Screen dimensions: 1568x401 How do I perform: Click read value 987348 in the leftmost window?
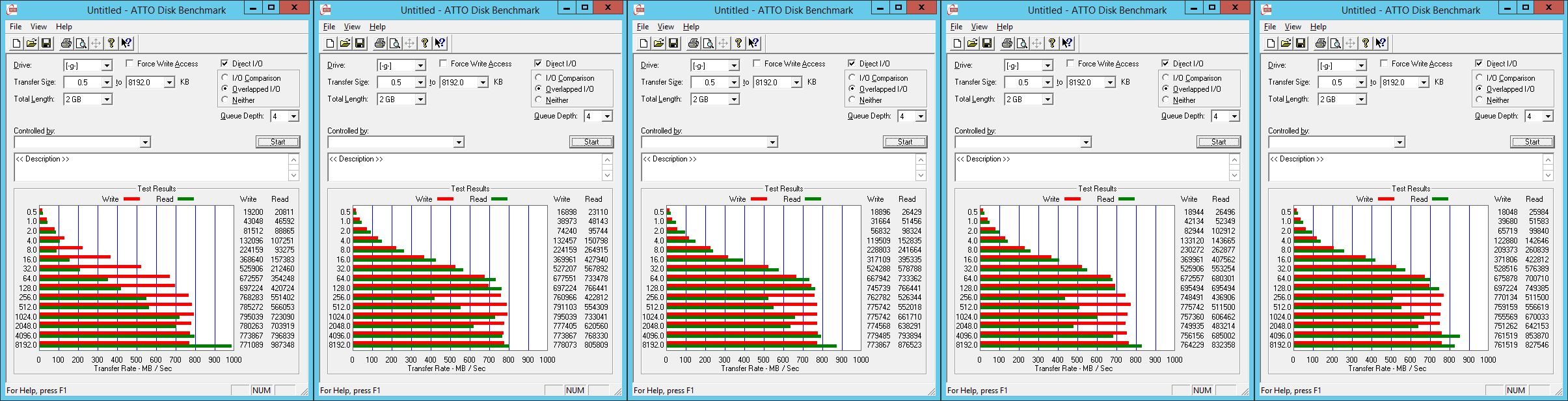click(282, 345)
